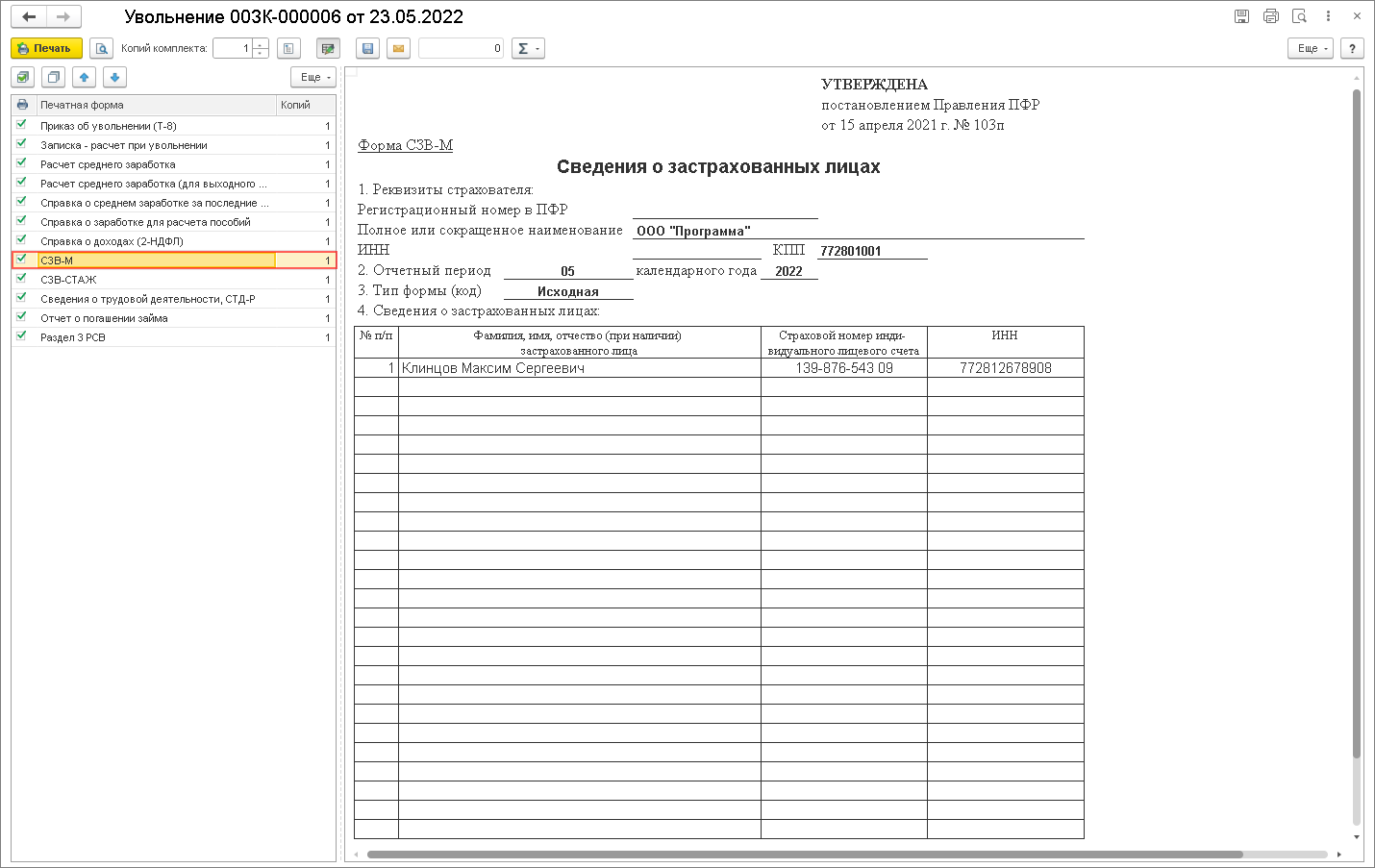Uncheck Справка о доходах (2-НДФЛ) checkbox
The image size is (1375, 868).
click(21, 240)
